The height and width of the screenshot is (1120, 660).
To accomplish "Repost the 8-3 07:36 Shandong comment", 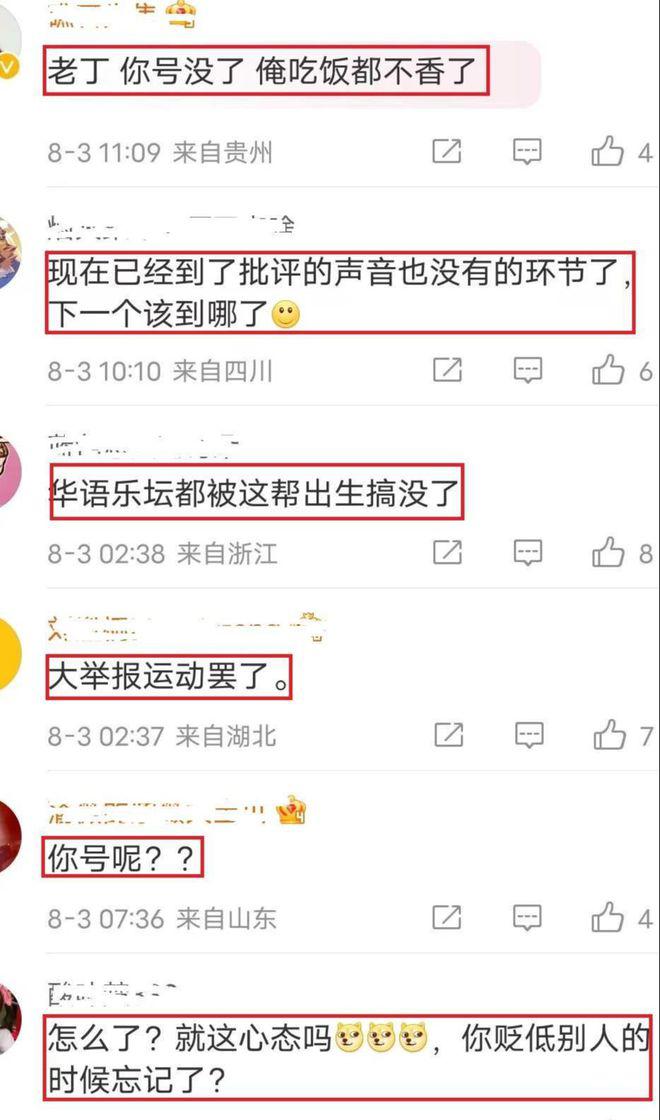I will pos(448,917).
